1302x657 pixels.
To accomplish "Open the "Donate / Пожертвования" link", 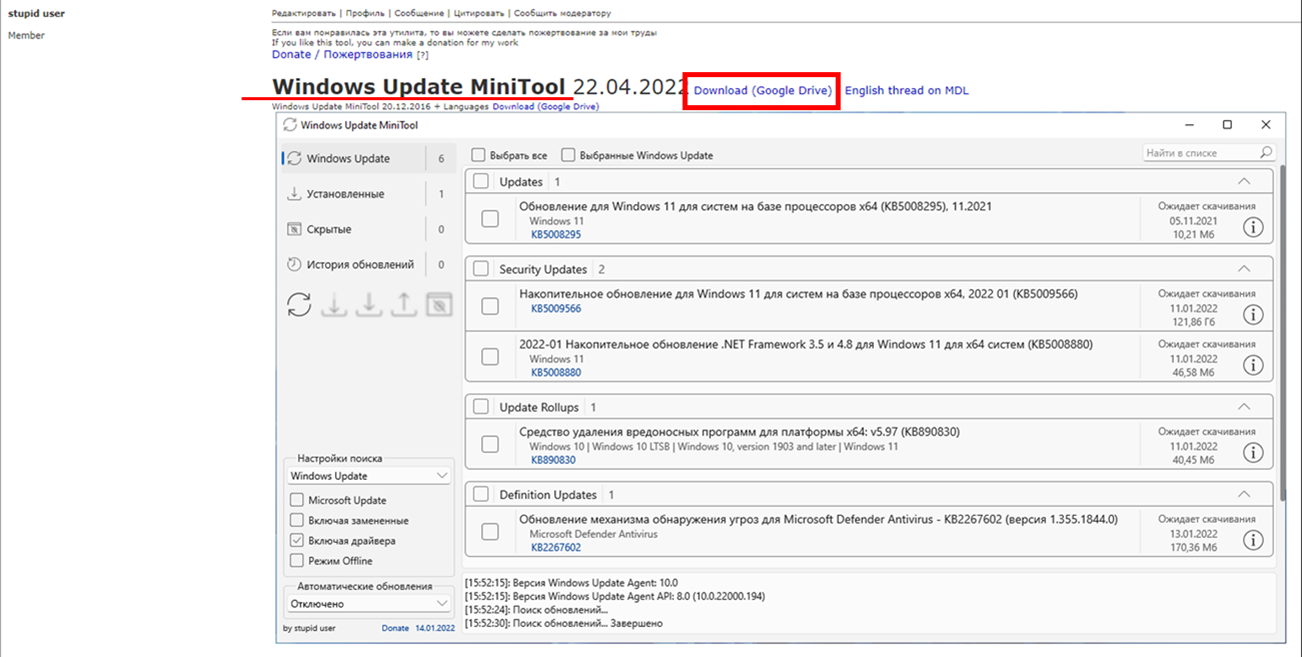I will tap(343, 55).
